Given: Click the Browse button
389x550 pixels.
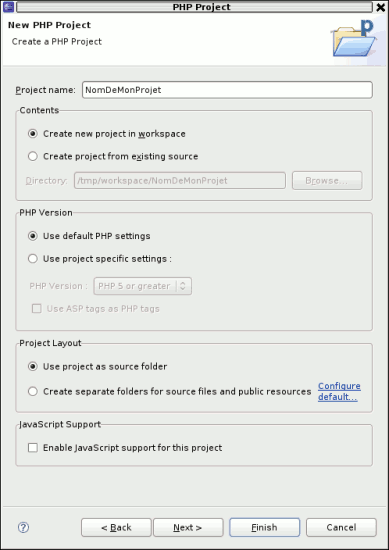Looking at the screenshot, I should (327, 180).
